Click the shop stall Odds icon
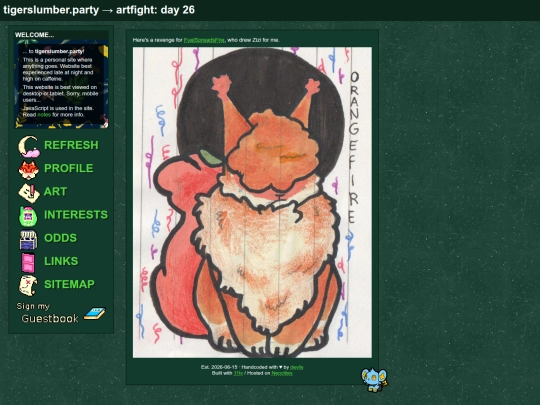Screen dimensions: 540x405 pyautogui.click(x=29, y=239)
